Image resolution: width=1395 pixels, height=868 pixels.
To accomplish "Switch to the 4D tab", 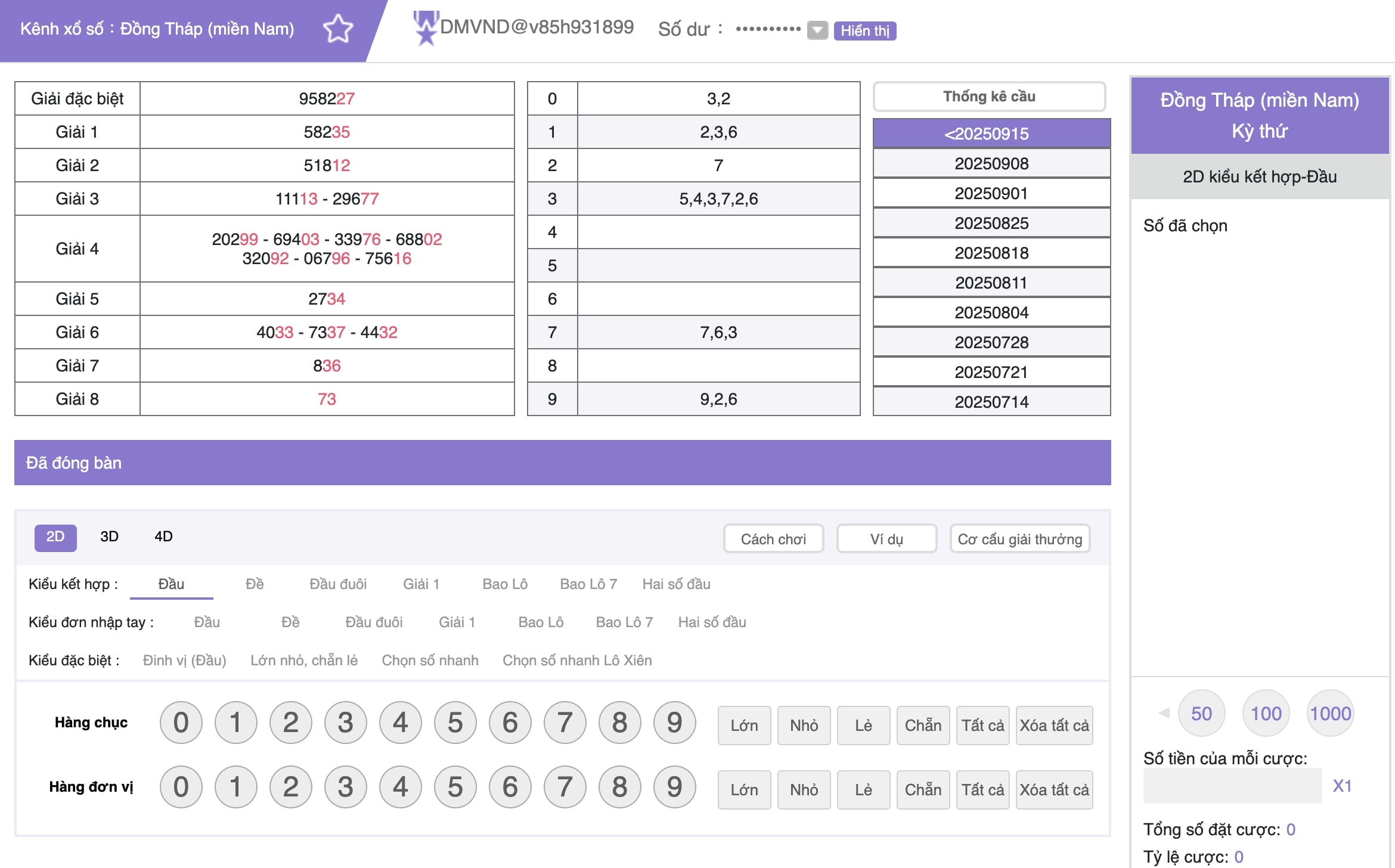I will pos(163,537).
